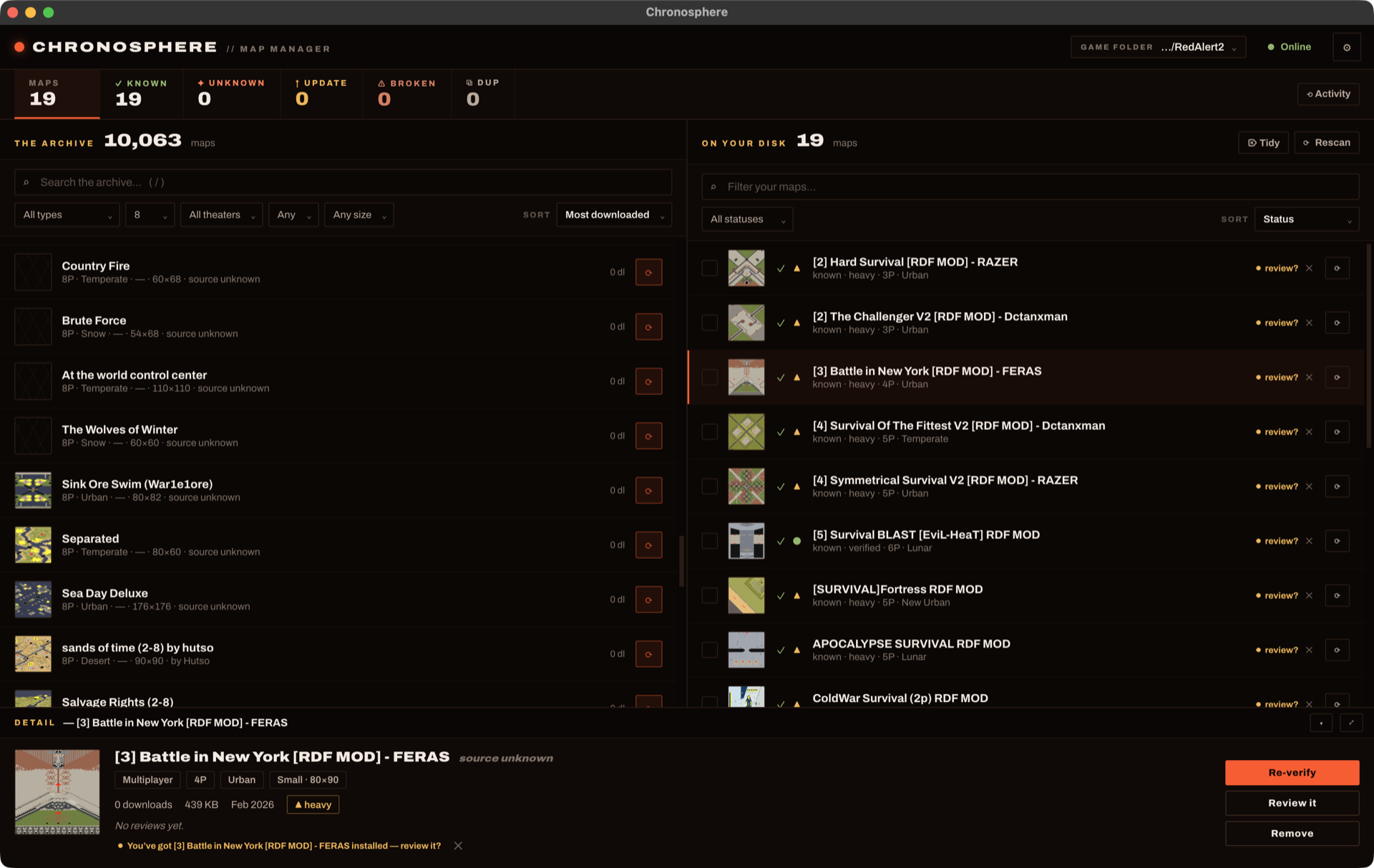This screenshot has height=868, width=1374.
Task: Click the download icon for Sea Day Deluxe
Action: (x=648, y=599)
